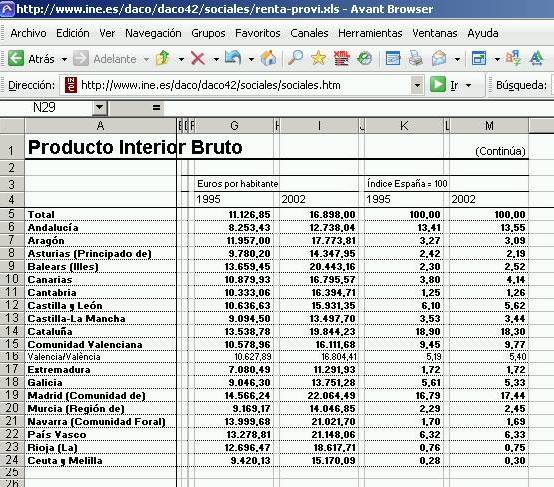Open the Favoritos menu
Image resolution: width=554 pixels, height=487 pixels.
258,33
